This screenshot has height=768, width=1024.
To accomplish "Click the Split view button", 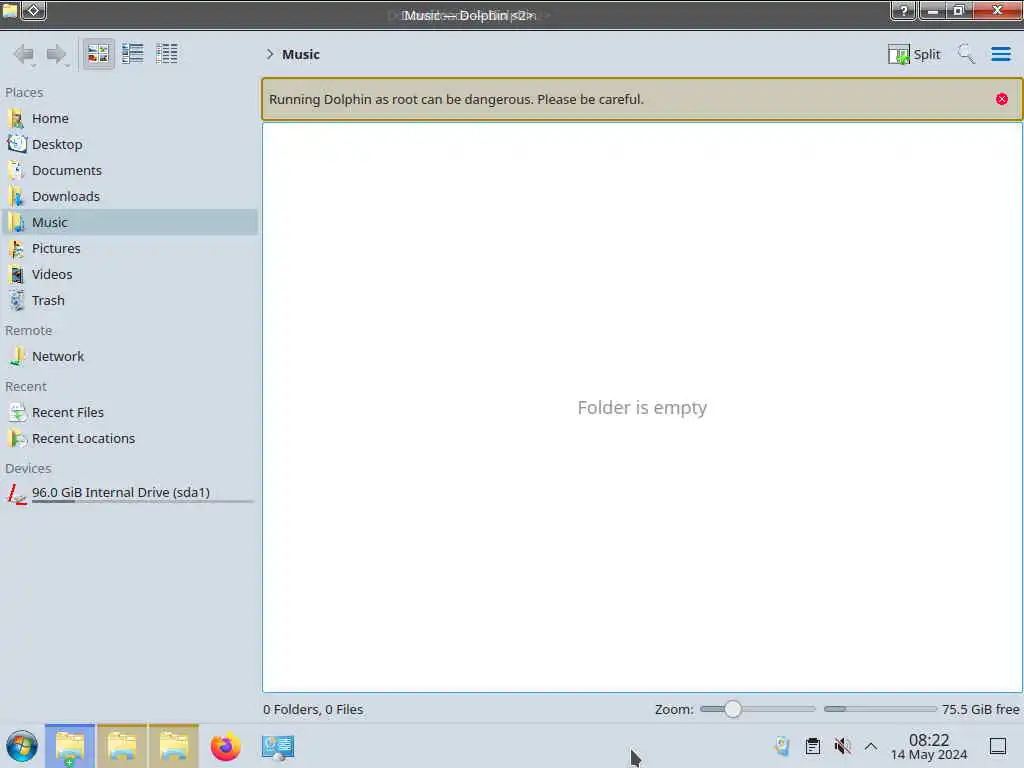I will [914, 54].
